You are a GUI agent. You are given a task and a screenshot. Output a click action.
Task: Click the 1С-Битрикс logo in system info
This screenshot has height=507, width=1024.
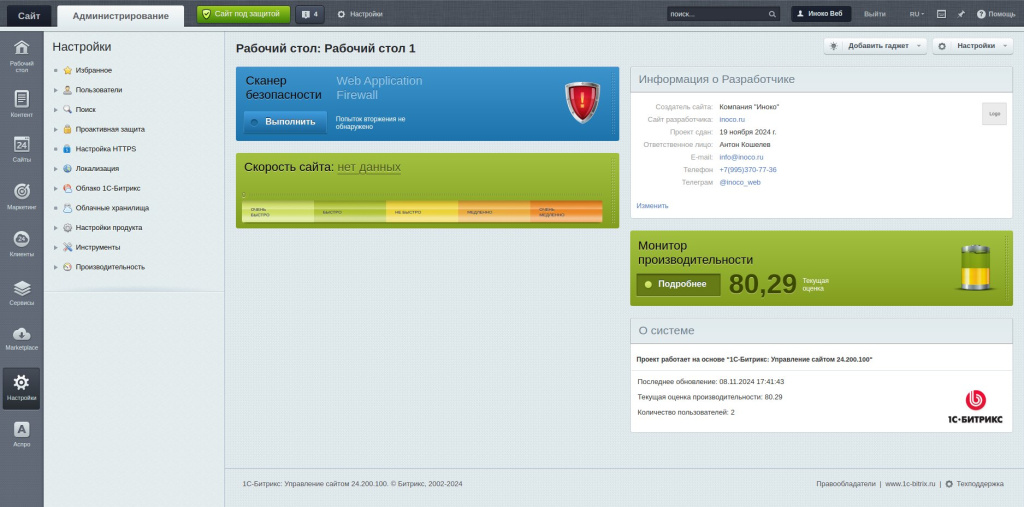[x=975, y=407]
